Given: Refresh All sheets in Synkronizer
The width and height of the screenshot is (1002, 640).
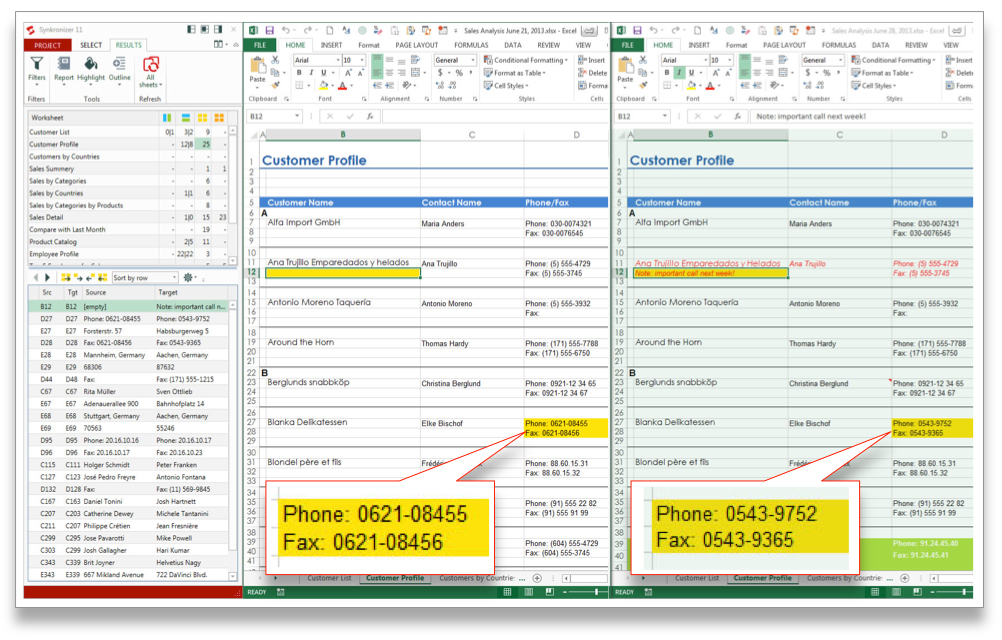Looking at the screenshot, I should pos(150,72).
